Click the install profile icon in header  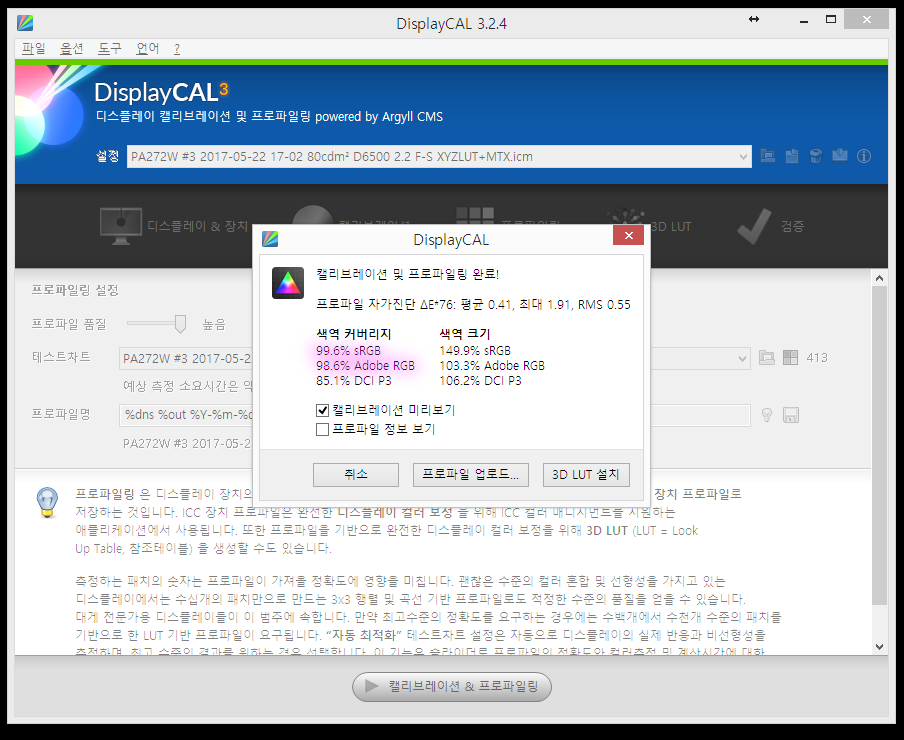[x=839, y=156]
